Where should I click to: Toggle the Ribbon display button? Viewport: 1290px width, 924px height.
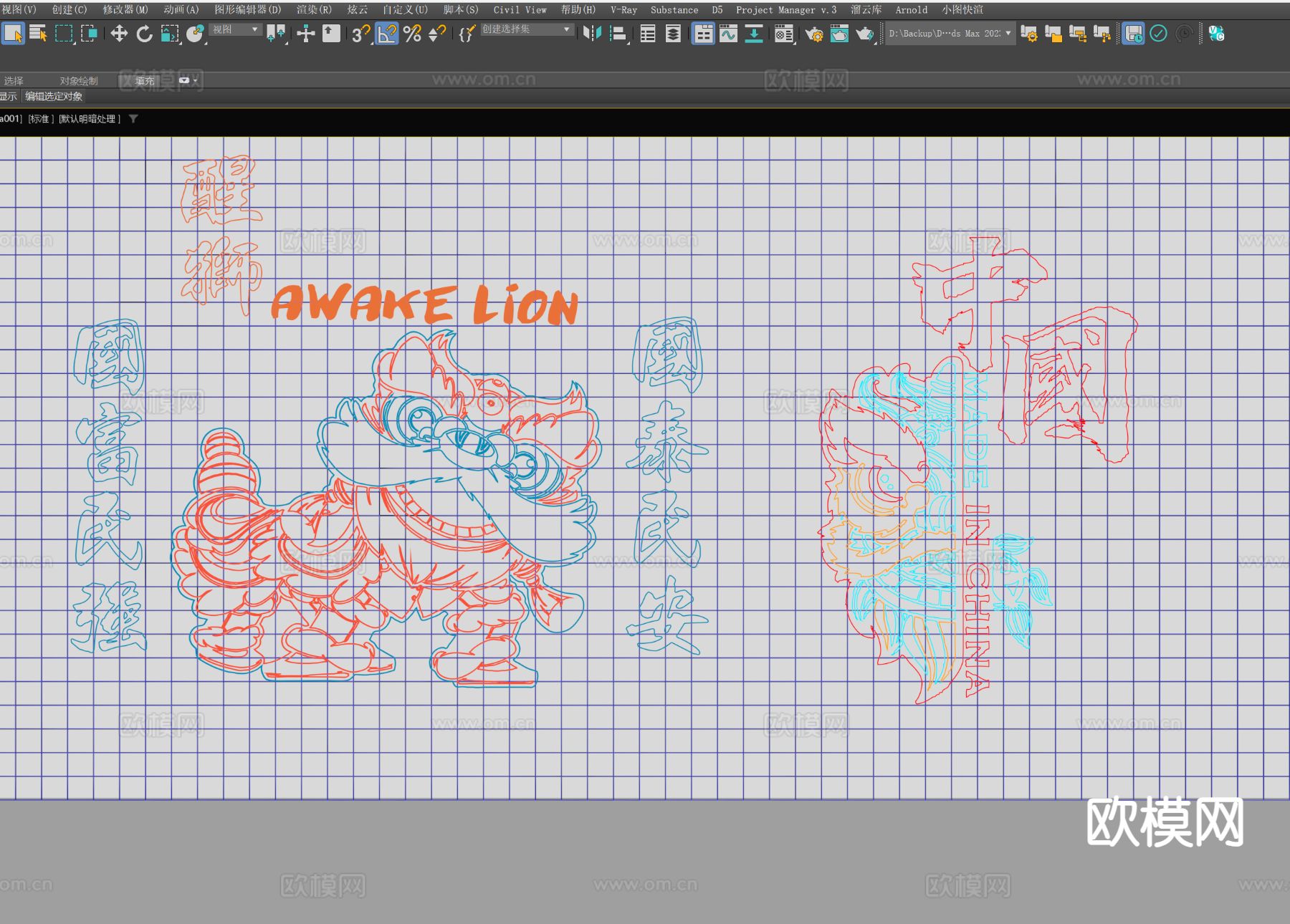[704, 34]
